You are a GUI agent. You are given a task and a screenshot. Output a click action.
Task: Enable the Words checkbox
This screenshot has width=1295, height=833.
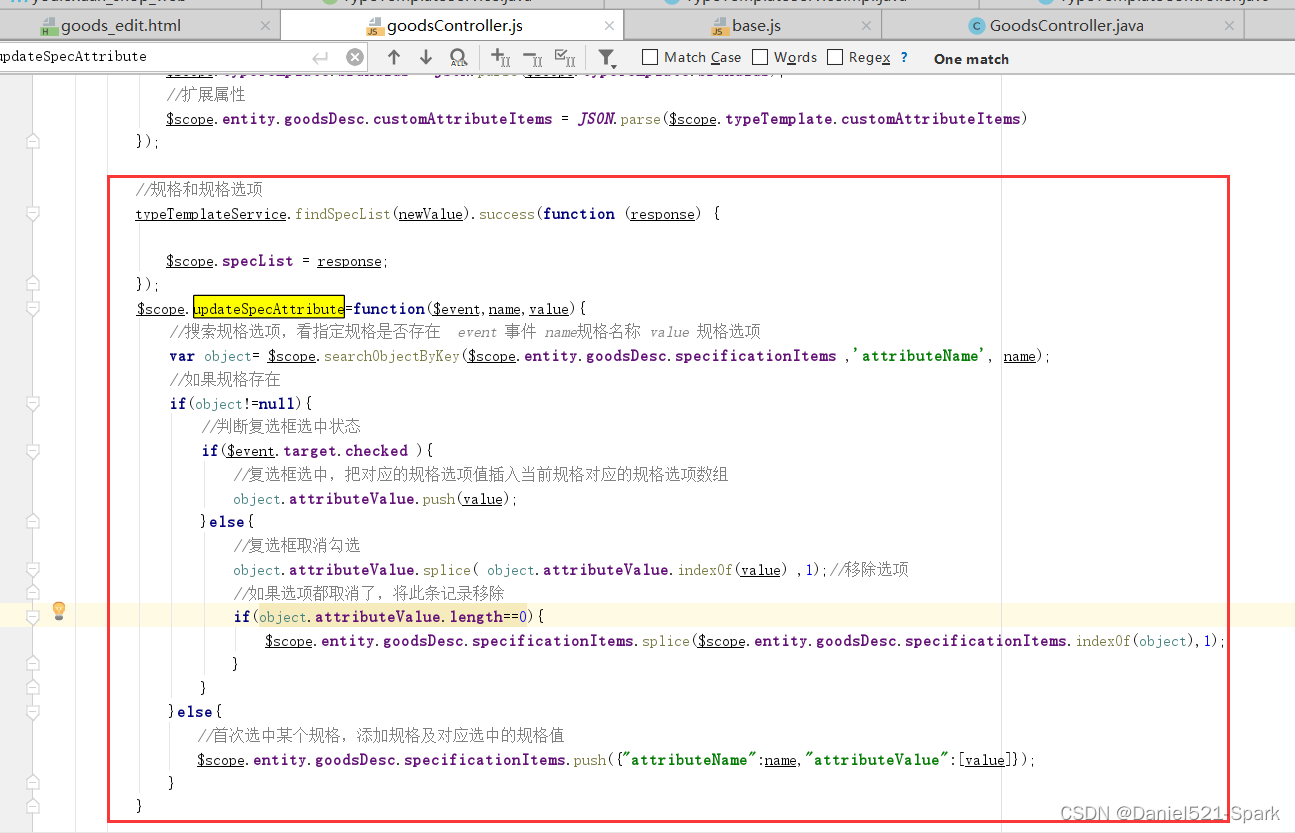click(x=760, y=57)
